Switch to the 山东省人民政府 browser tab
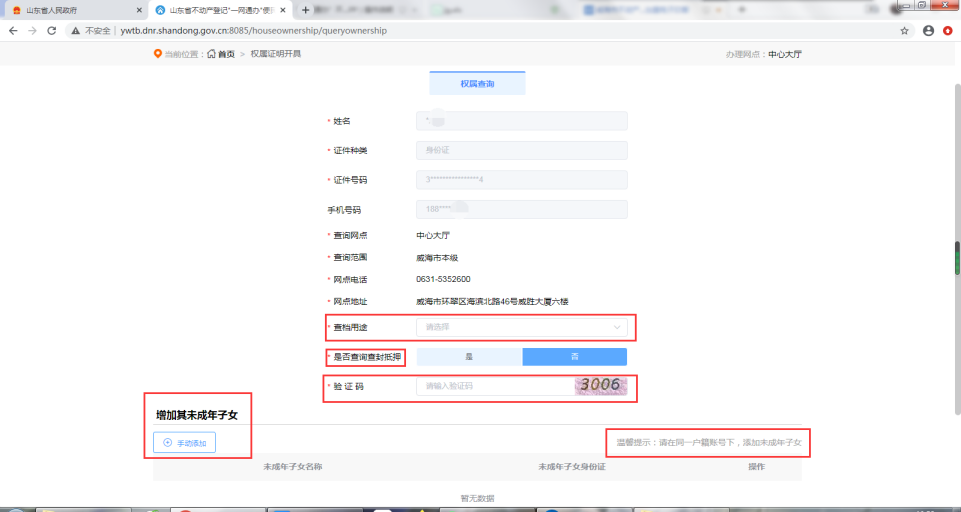This screenshot has width=961, height=512. (x=70, y=10)
